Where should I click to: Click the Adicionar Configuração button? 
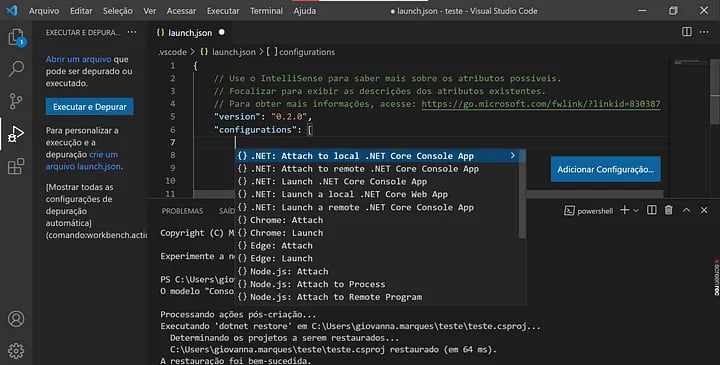[606, 169]
